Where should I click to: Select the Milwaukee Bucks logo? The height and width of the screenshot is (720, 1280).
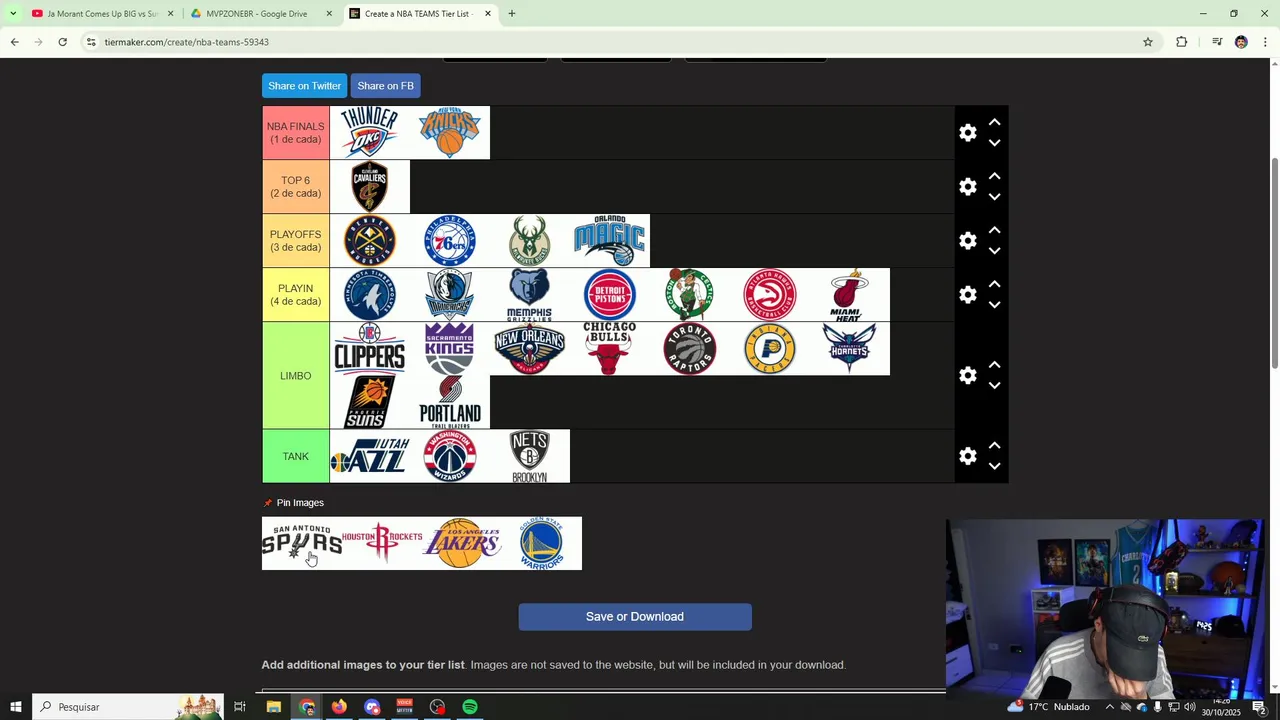530,241
